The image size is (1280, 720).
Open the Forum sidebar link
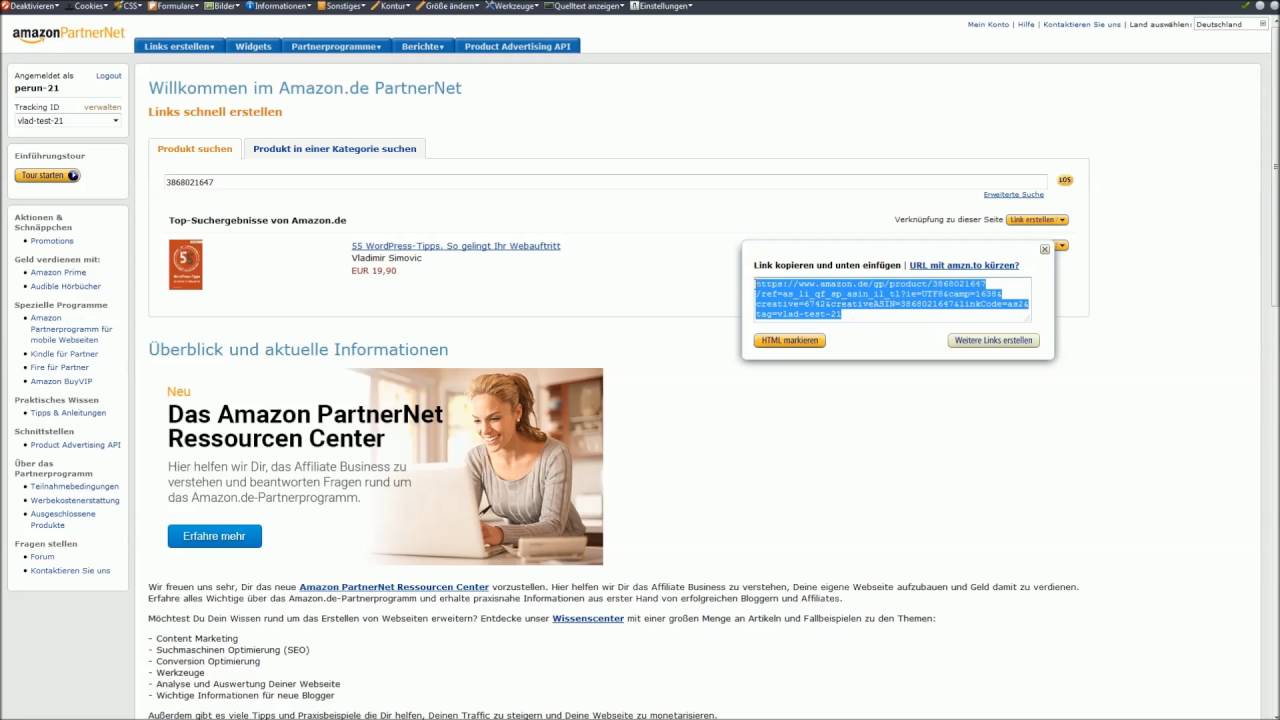(x=42, y=557)
